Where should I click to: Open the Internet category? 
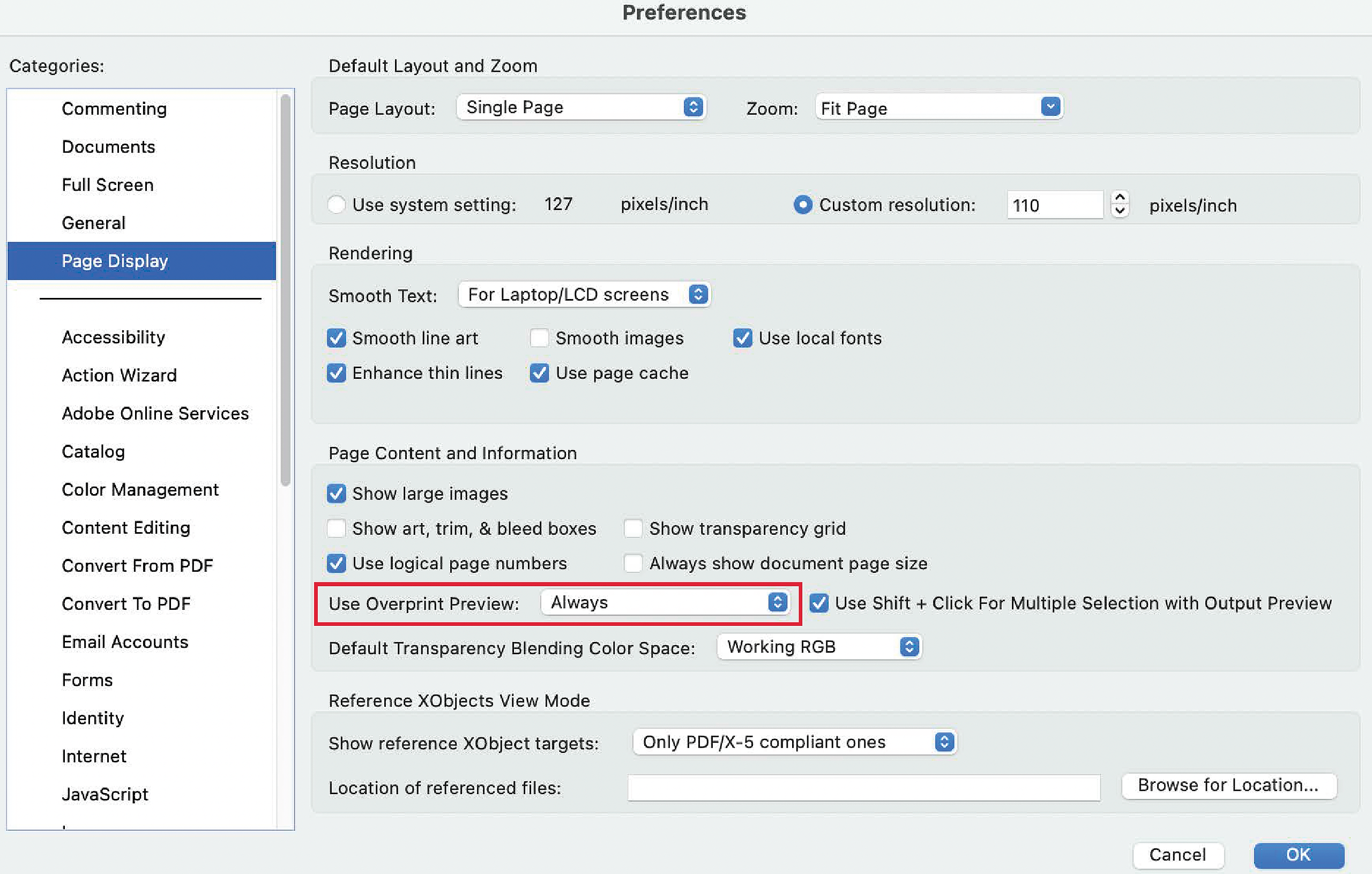pyautogui.click(x=141, y=757)
